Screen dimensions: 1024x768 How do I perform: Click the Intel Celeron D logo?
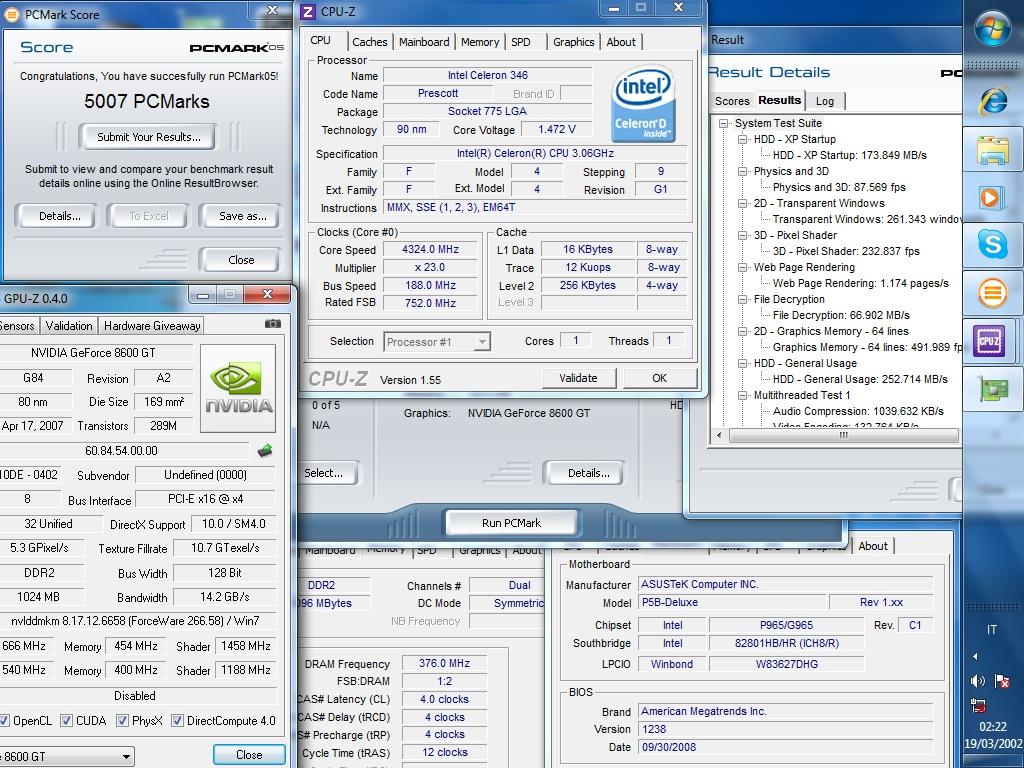643,104
